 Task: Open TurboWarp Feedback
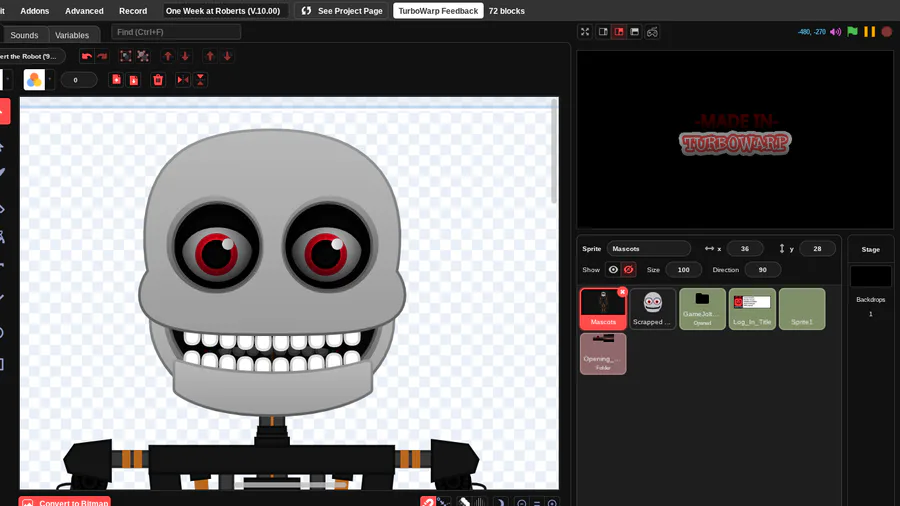click(x=438, y=11)
